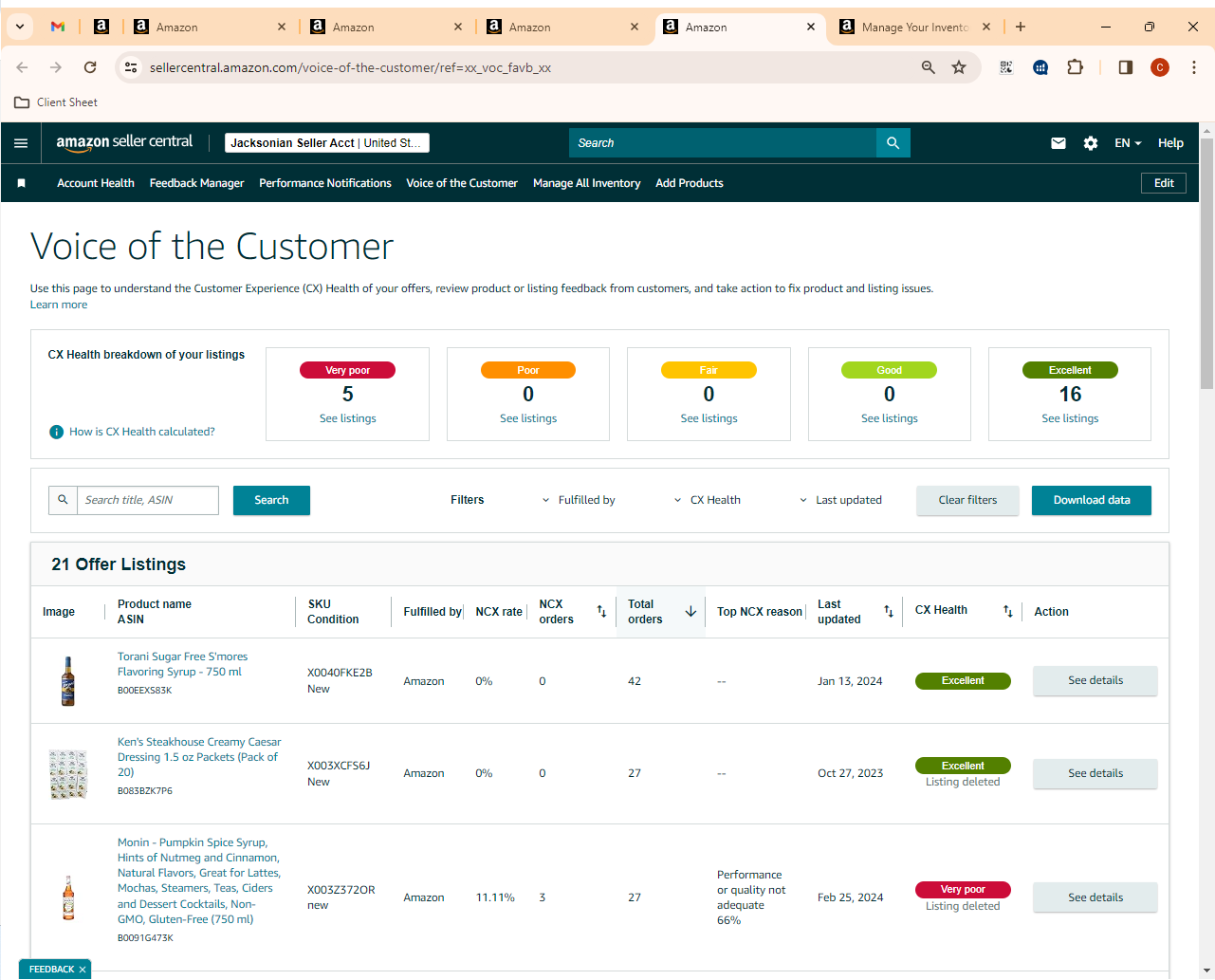Image resolution: width=1215 pixels, height=980 pixels.
Task: Click the Help link in the header
Action: point(1170,143)
